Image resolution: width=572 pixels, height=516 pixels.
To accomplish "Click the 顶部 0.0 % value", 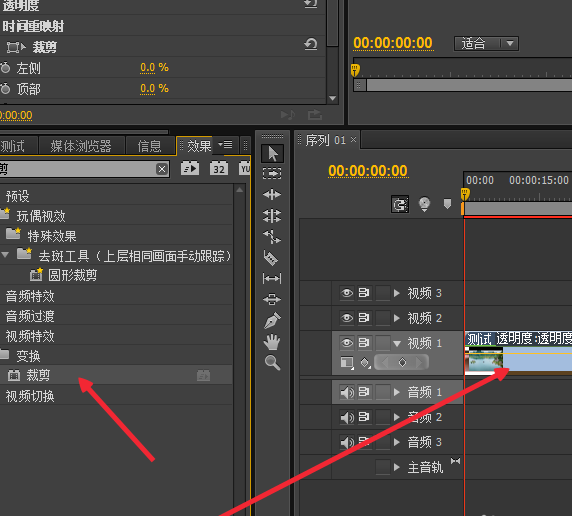I will [x=154, y=89].
